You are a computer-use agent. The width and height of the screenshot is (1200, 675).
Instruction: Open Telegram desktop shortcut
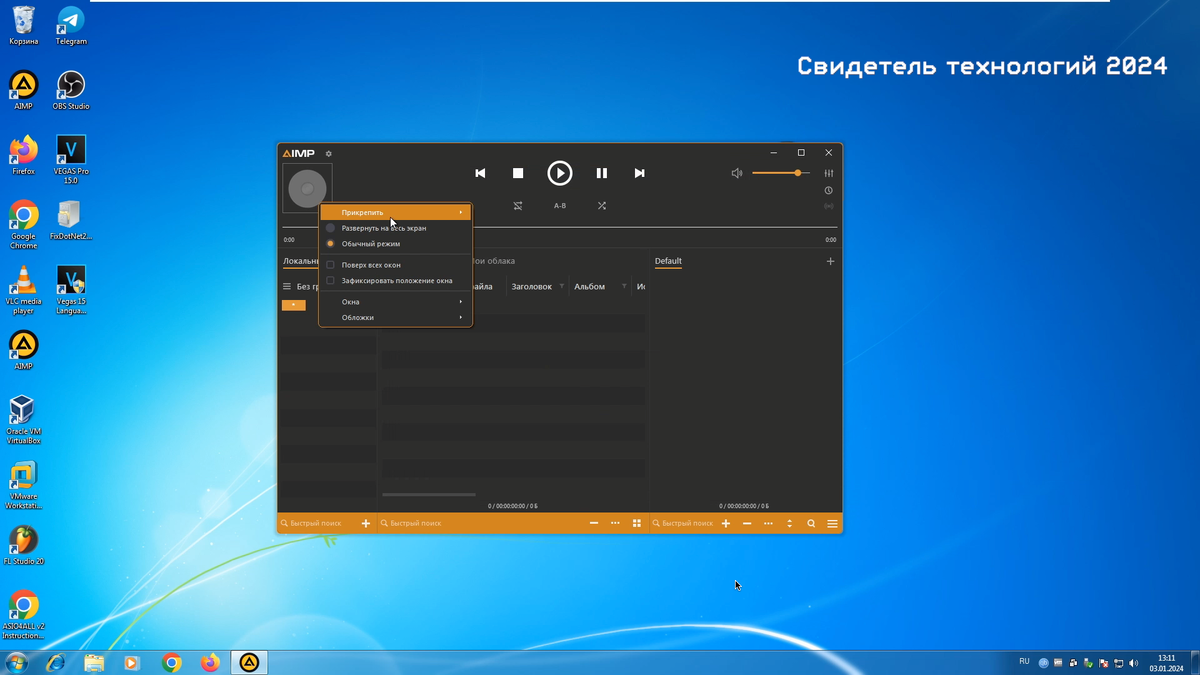click(x=71, y=26)
